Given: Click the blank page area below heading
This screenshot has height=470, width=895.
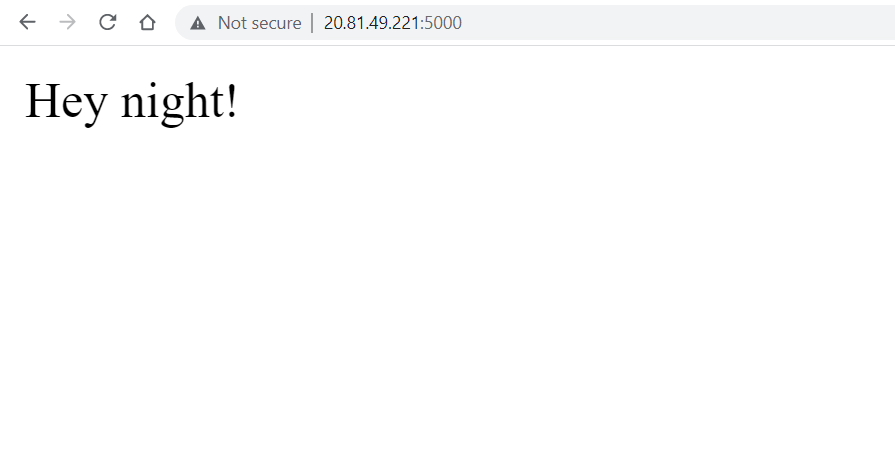Looking at the screenshot, I should pyautogui.click(x=448, y=297).
